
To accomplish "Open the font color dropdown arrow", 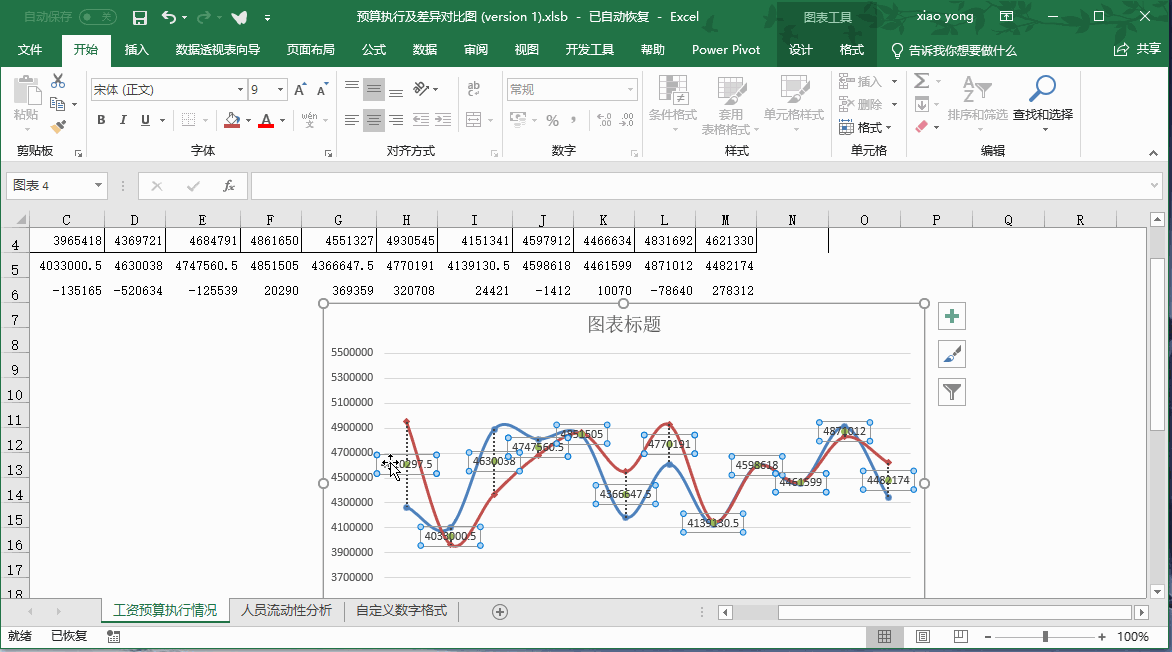I will coord(283,120).
